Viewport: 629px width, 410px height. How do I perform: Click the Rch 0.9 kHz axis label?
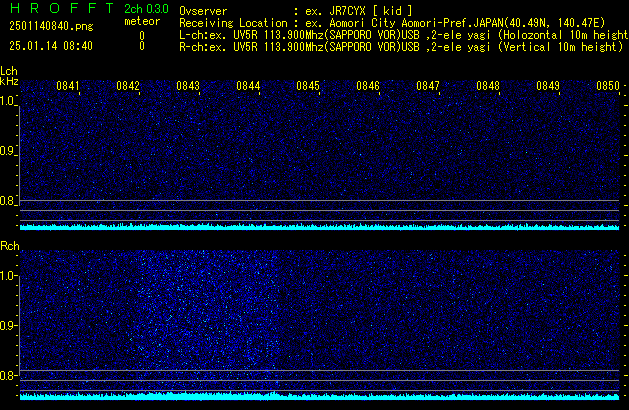7,325
